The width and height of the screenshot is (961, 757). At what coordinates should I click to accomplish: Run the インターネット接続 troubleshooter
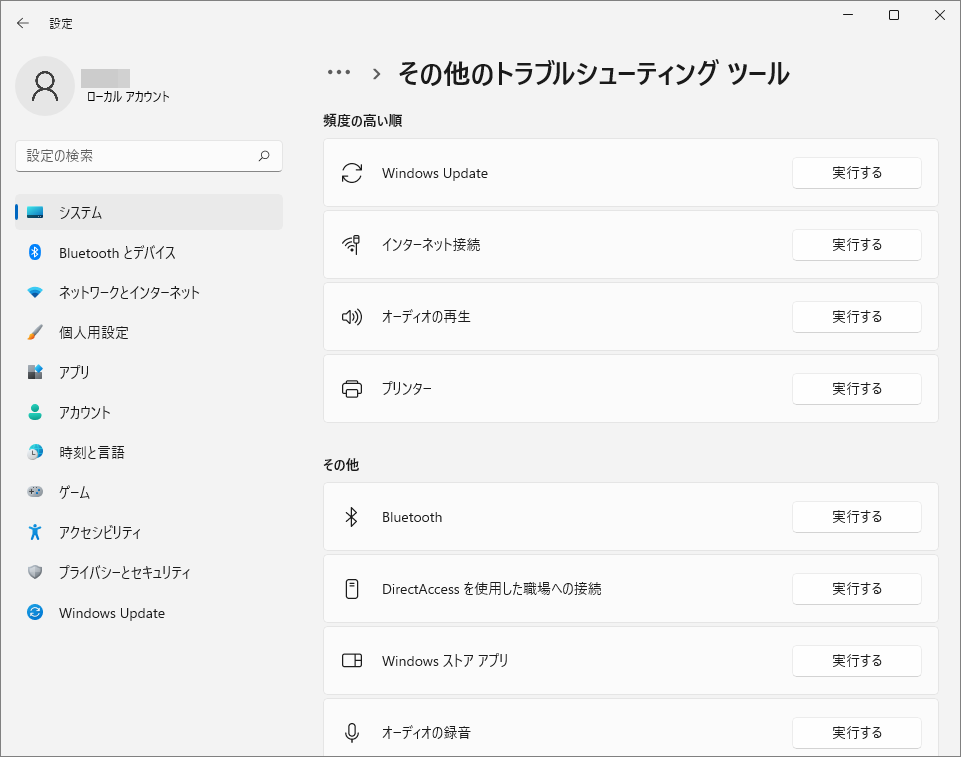click(x=856, y=245)
